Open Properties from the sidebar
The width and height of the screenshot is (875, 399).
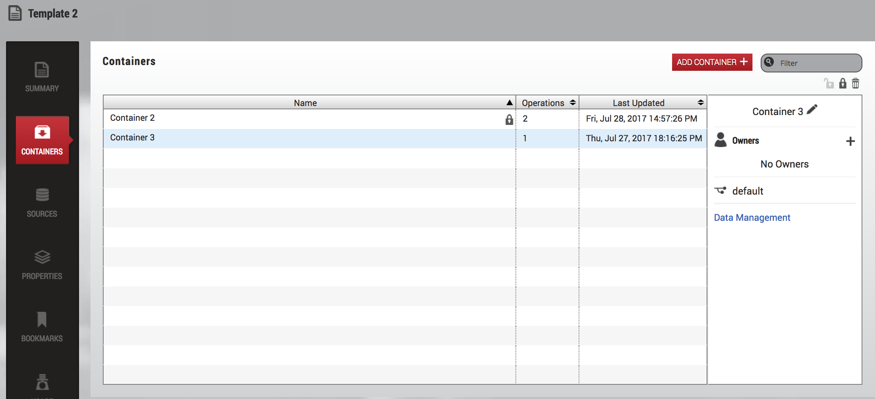point(42,265)
